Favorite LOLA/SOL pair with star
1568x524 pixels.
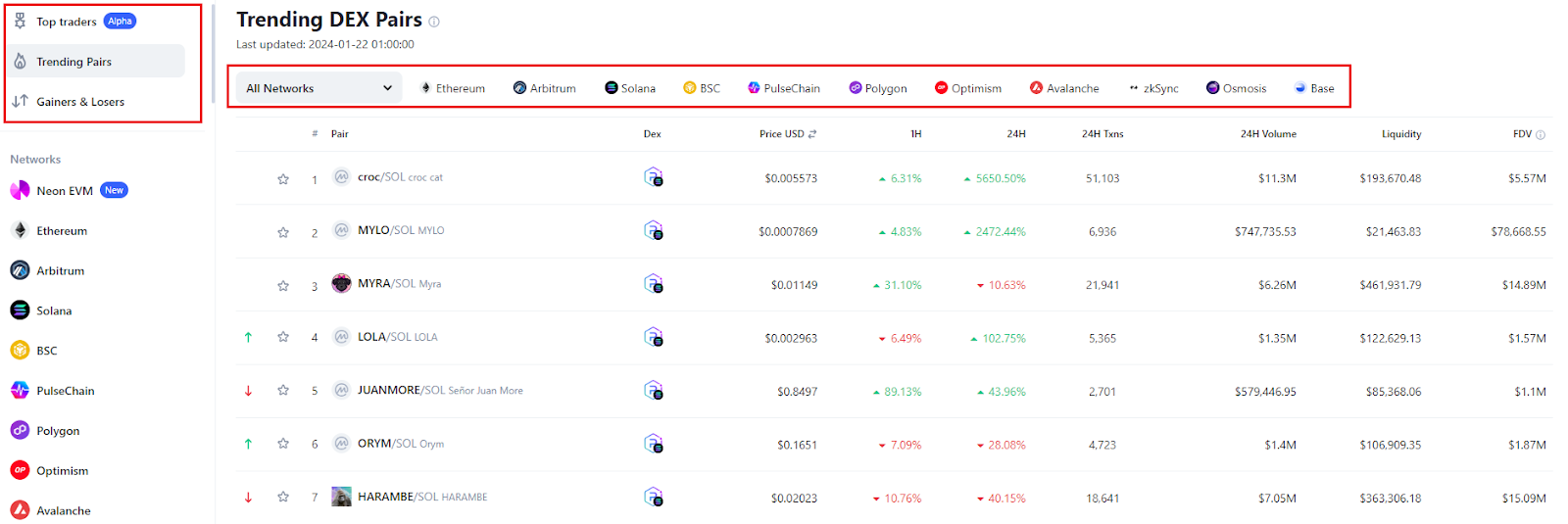click(283, 337)
